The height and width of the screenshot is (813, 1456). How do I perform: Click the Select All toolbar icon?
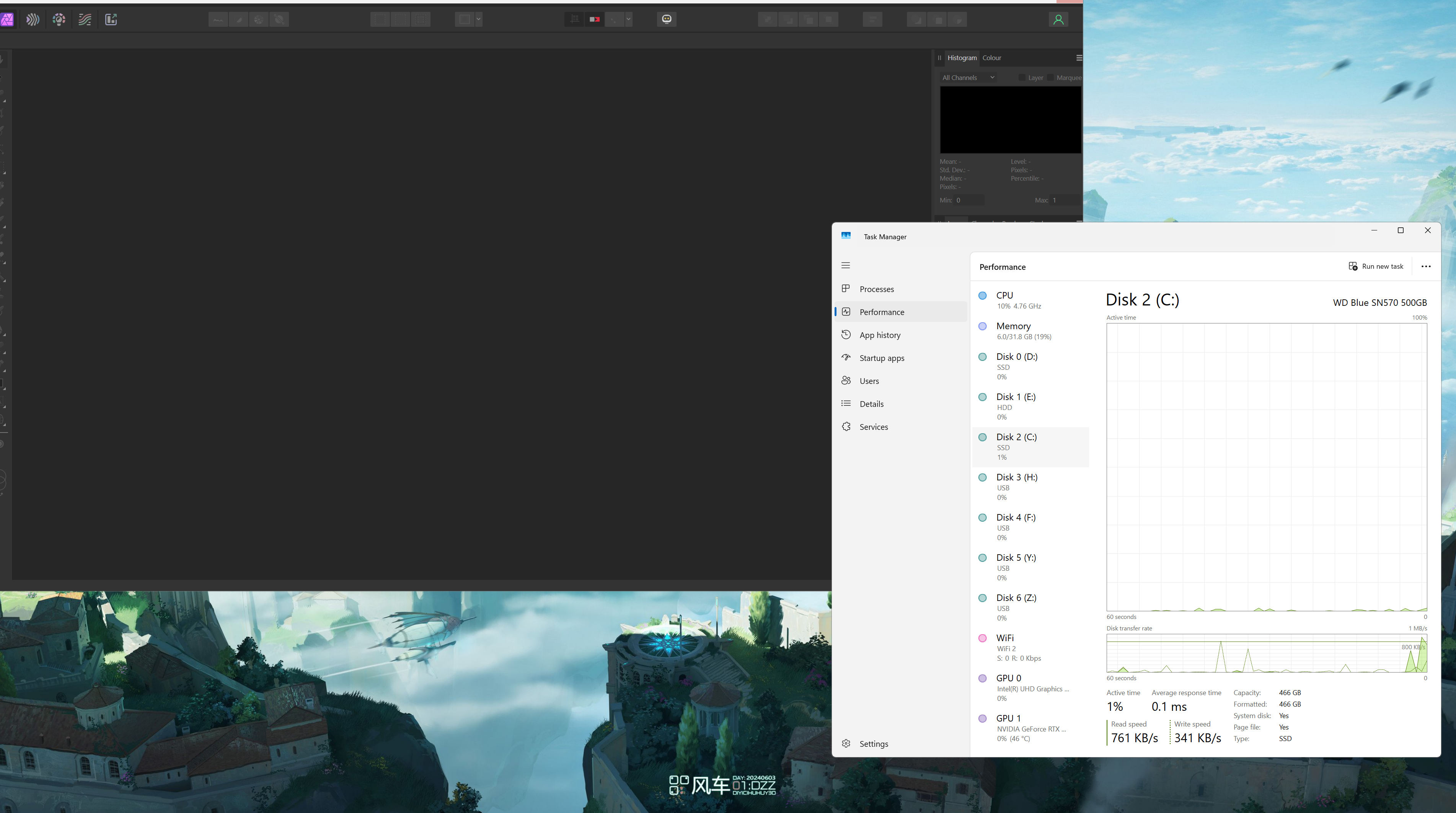pos(380,20)
